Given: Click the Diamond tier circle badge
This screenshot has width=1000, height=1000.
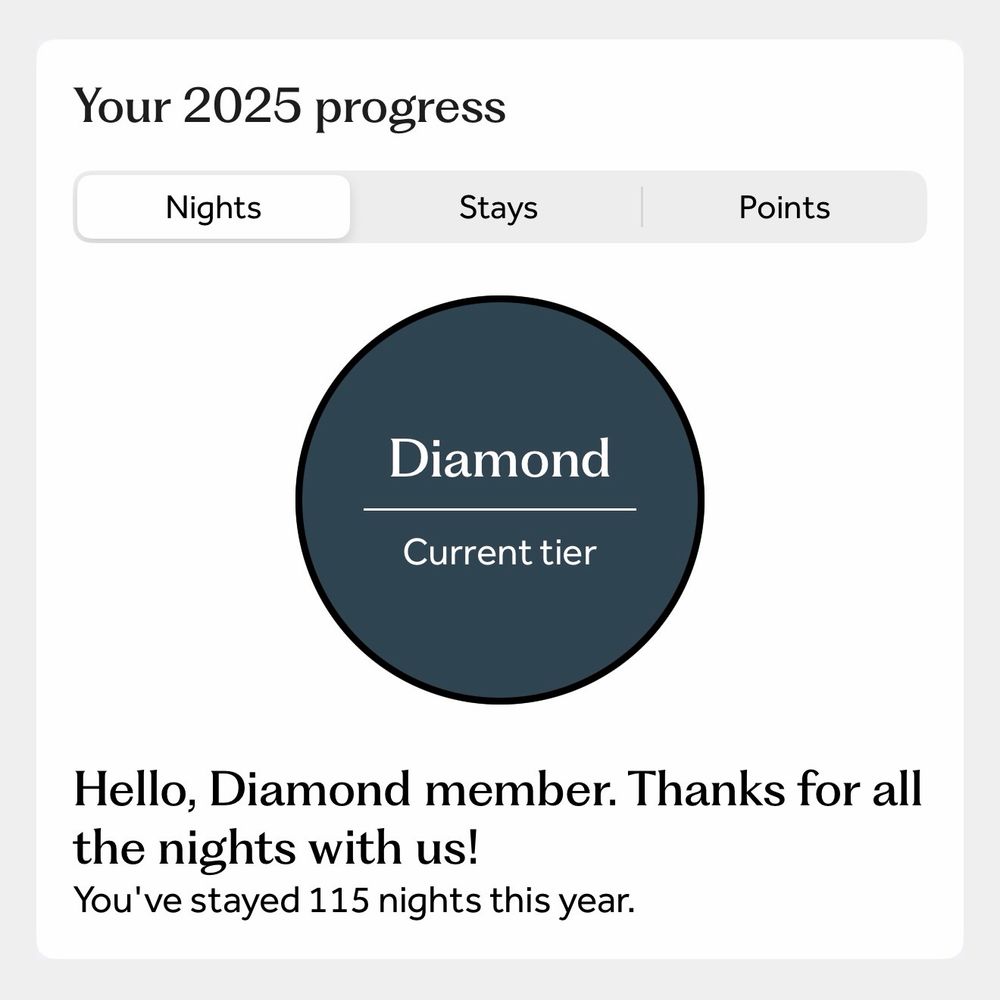Looking at the screenshot, I should click(x=500, y=500).
